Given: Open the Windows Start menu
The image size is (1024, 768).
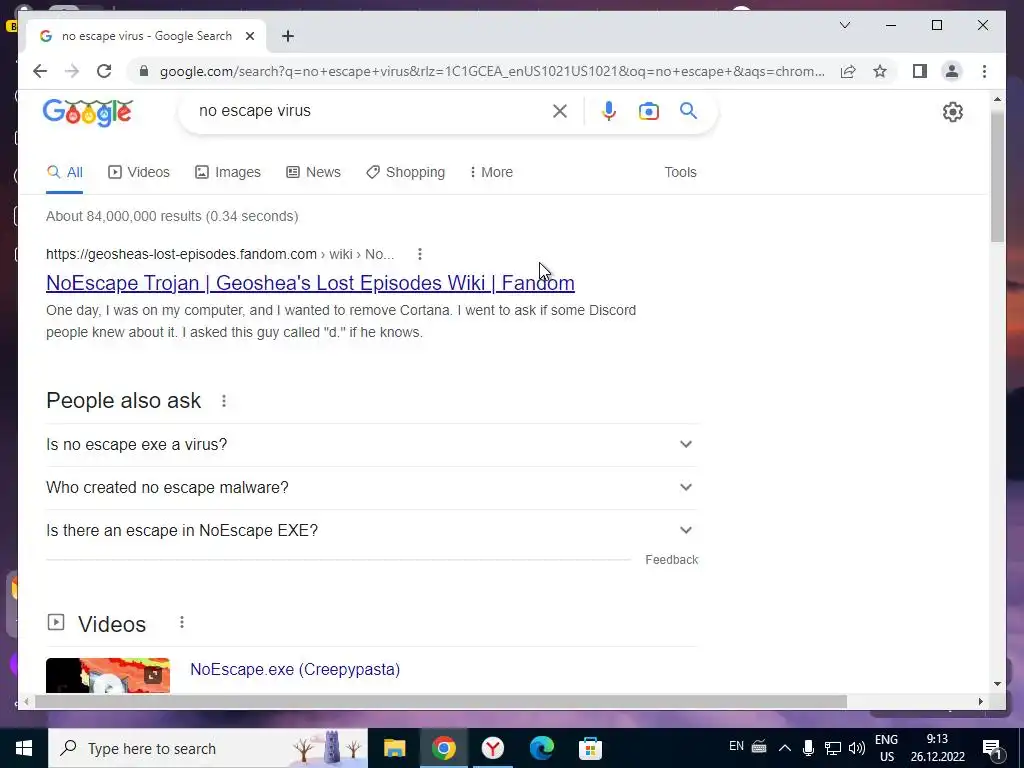Looking at the screenshot, I should (x=24, y=748).
